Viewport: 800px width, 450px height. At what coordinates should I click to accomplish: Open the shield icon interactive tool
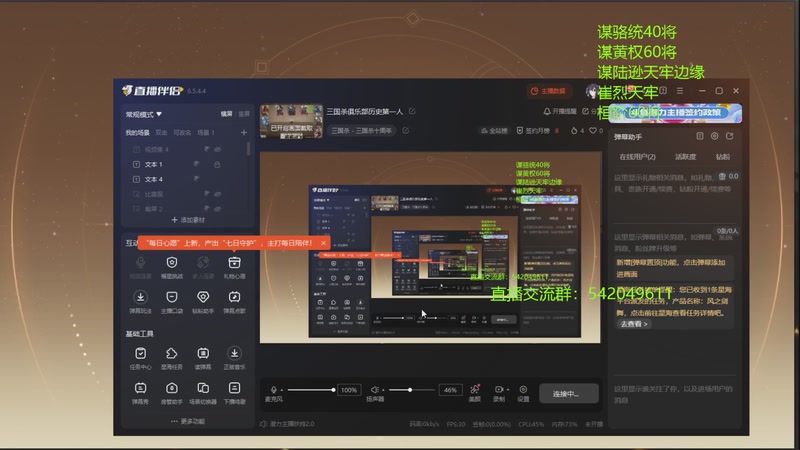(x=172, y=267)
